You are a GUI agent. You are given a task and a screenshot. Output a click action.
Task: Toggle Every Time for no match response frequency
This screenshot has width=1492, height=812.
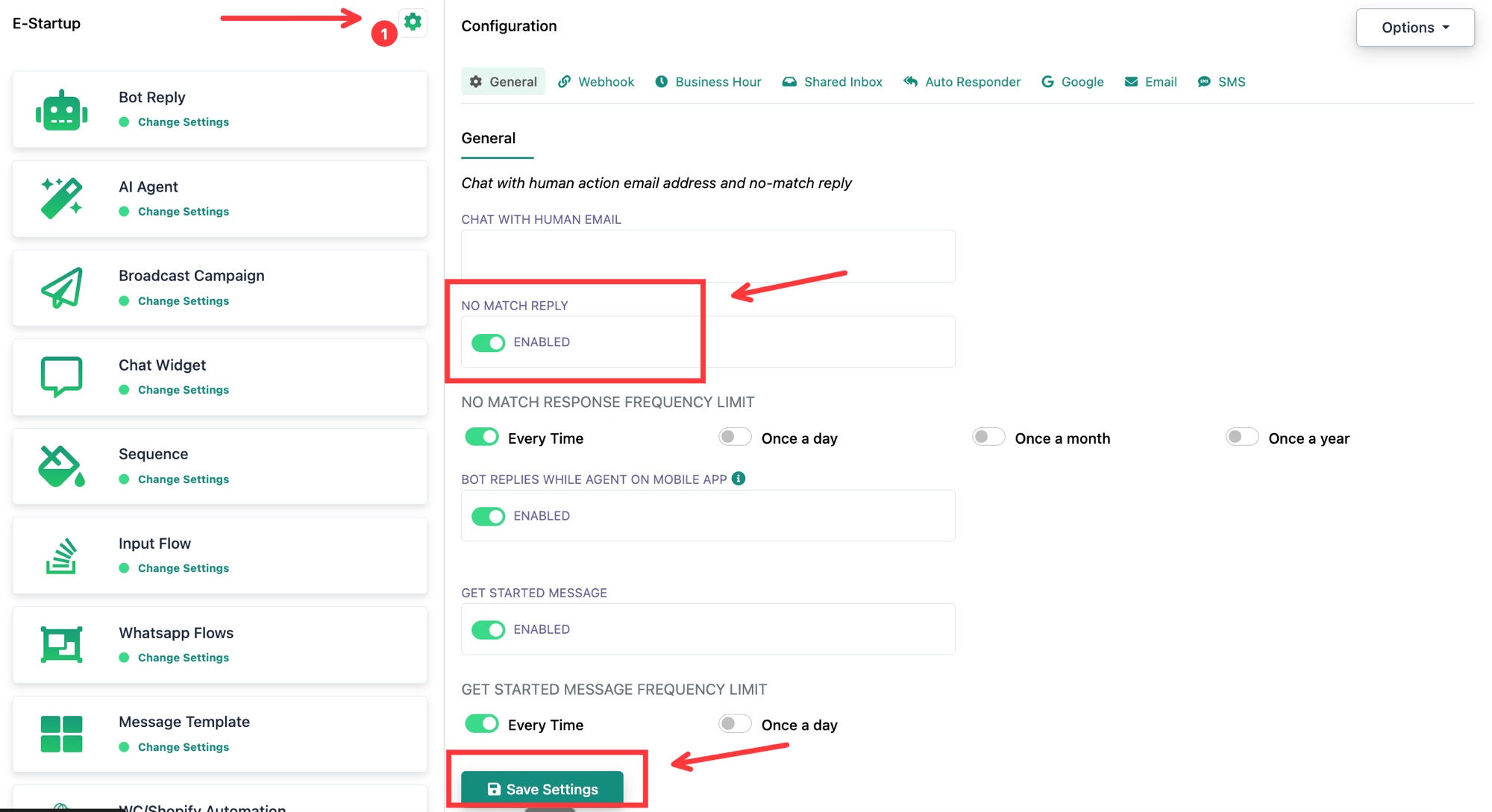481,437
